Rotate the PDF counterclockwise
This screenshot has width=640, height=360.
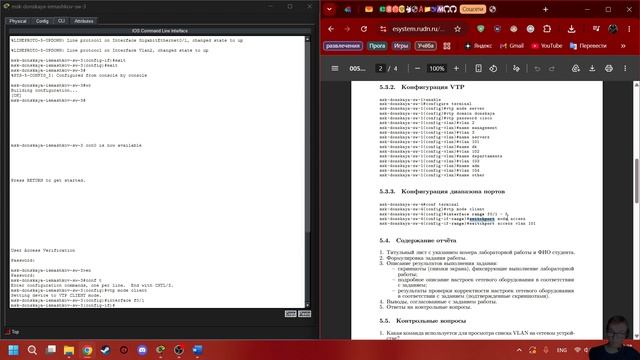tap(493, 69)
